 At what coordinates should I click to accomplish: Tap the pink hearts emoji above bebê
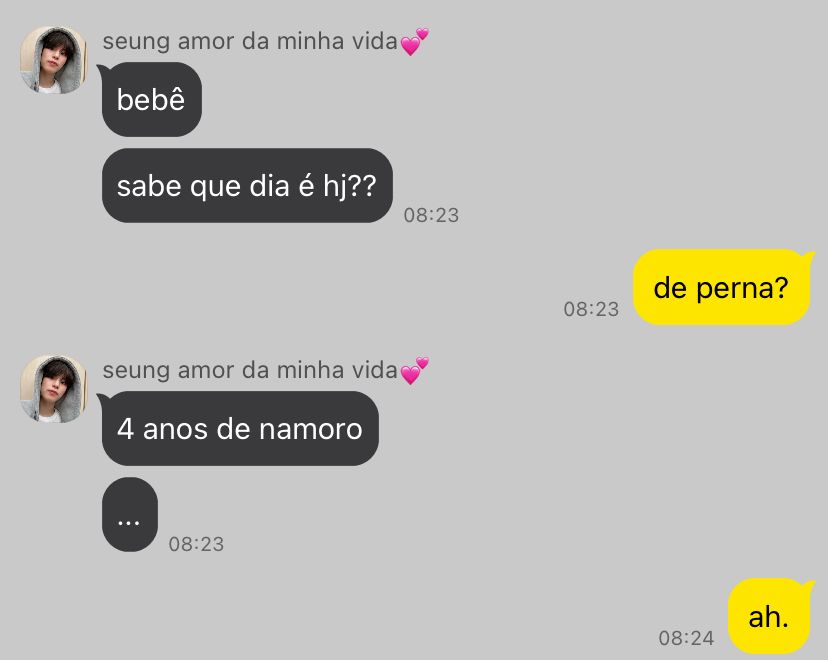[415, 42]
